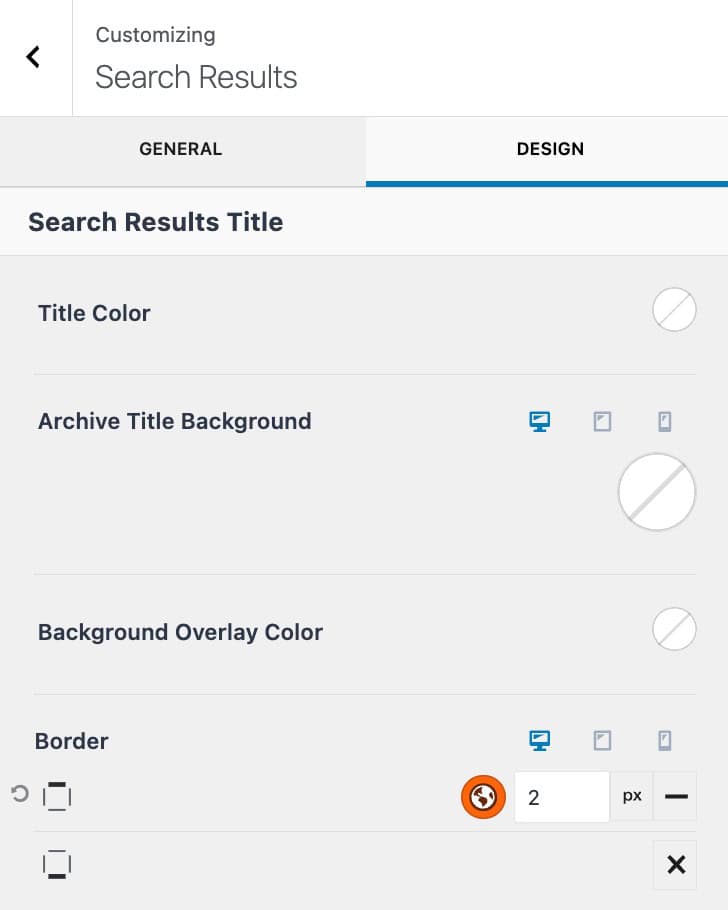Click the desktop preview icon above Archive Title Background
Screen dimensions: 728x910
coord(539,421)
